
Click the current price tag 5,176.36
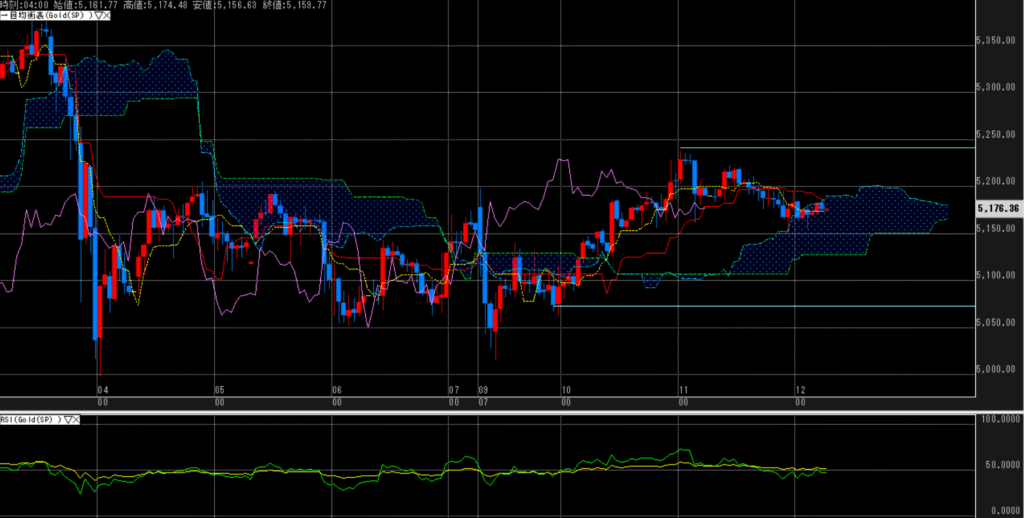pos(997,209)
